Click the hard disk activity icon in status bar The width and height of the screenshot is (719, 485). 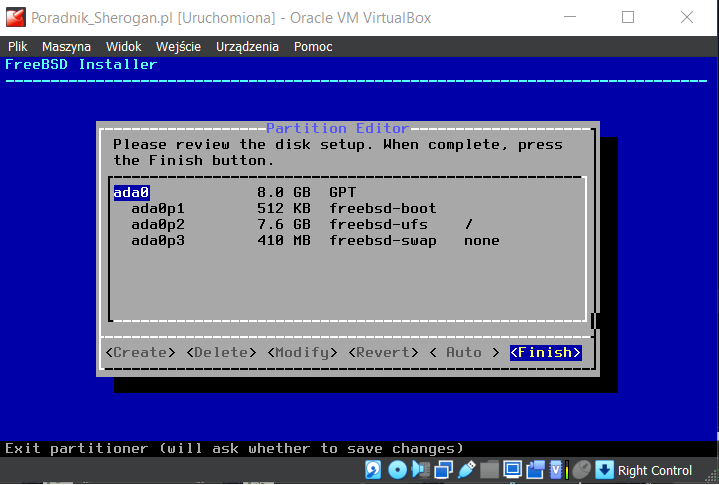[x=373, y=470]
